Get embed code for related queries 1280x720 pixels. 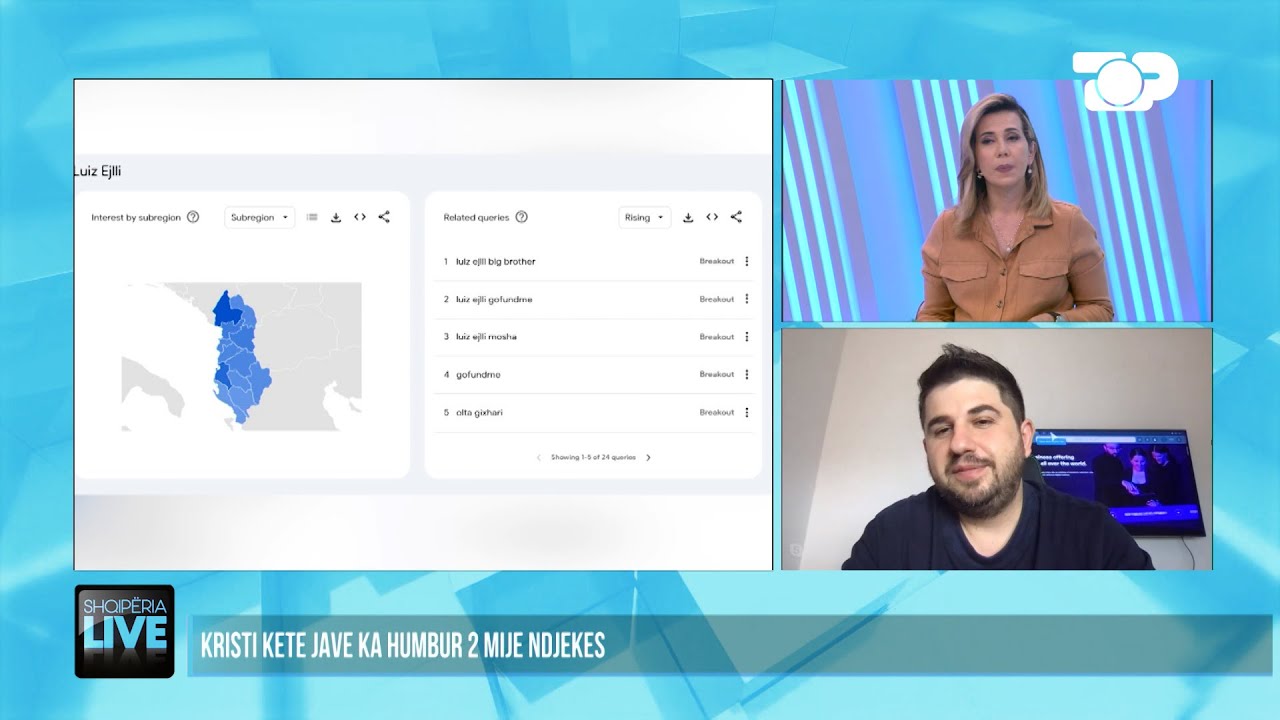[712, 217]
